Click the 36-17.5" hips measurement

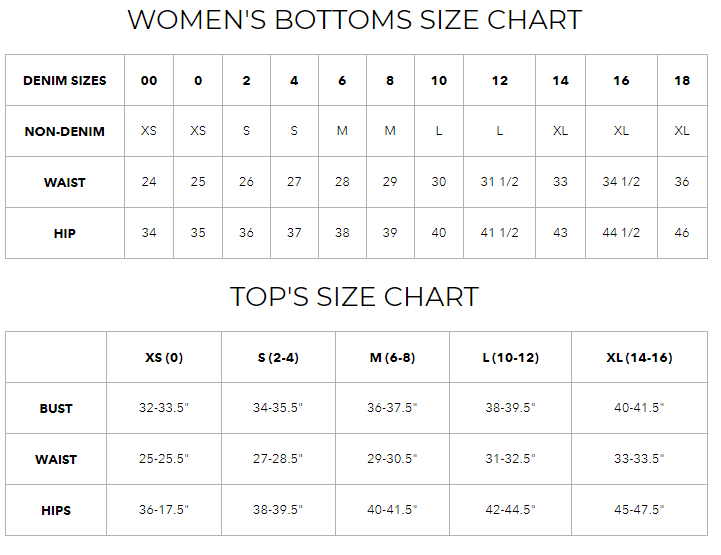pos(164,511)
